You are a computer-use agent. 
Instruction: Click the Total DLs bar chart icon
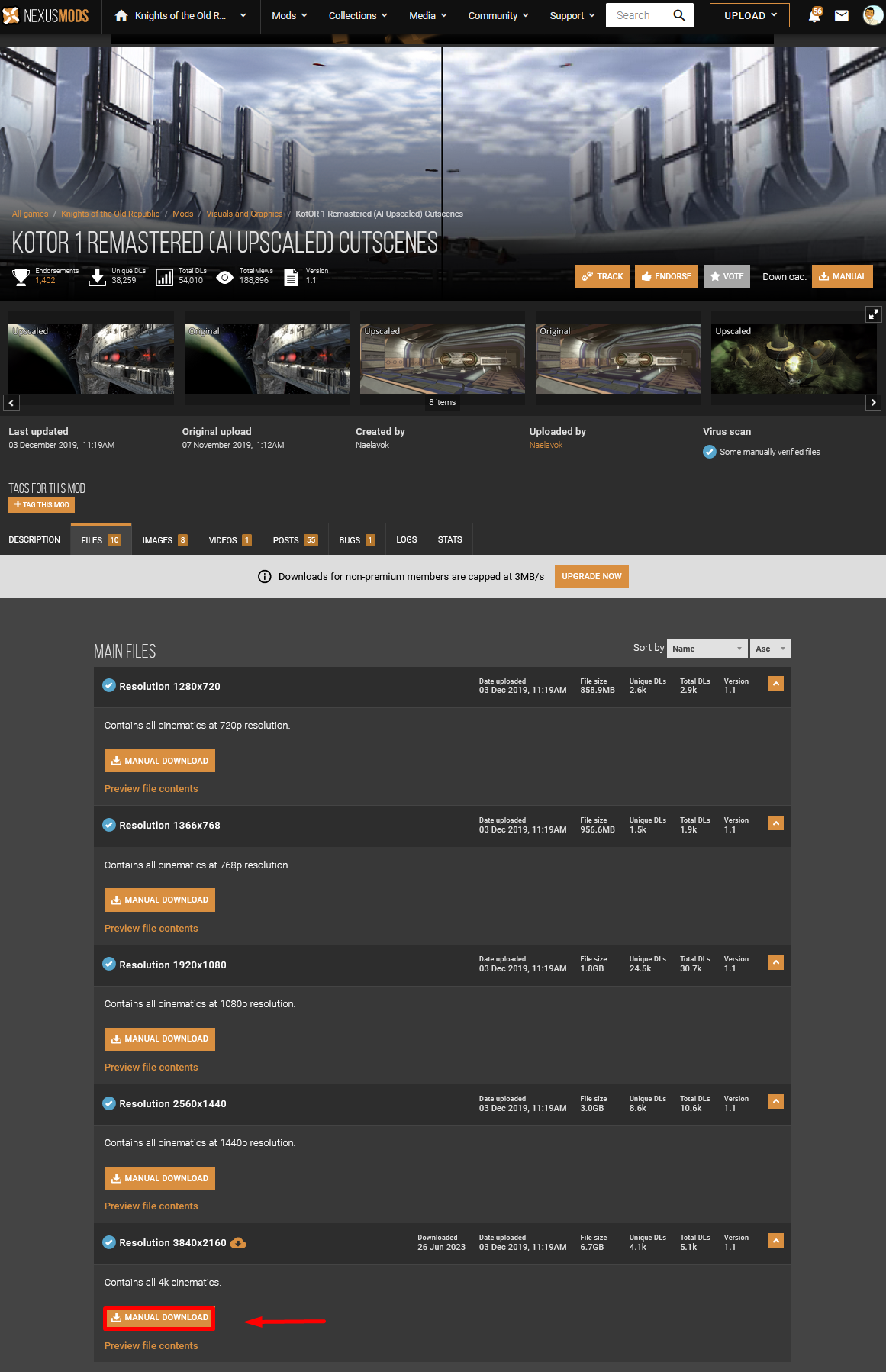point(164,277)
